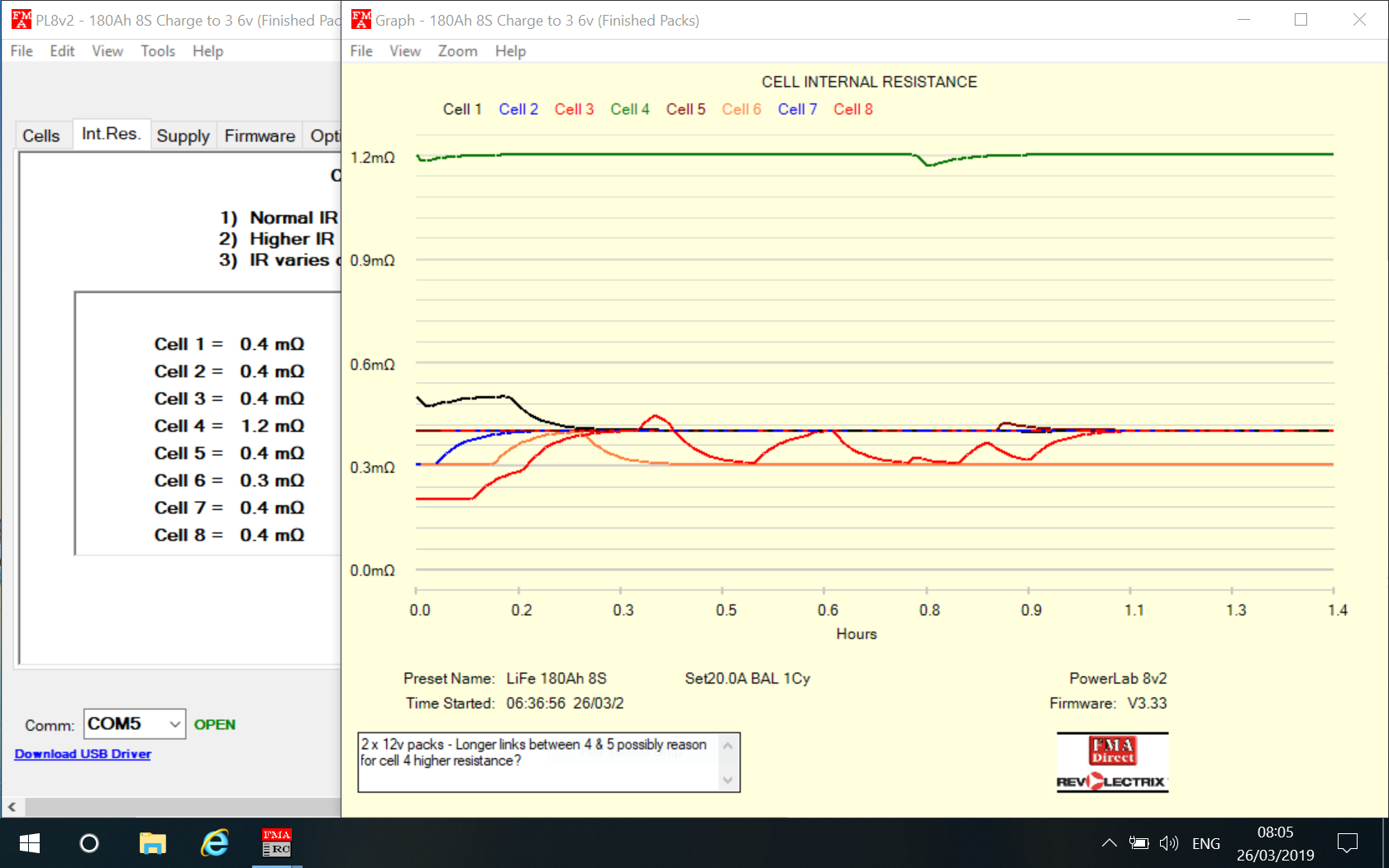Open the Windows Start menu
The height and width of the screenshot is (868, 1389).
point(30,843)
